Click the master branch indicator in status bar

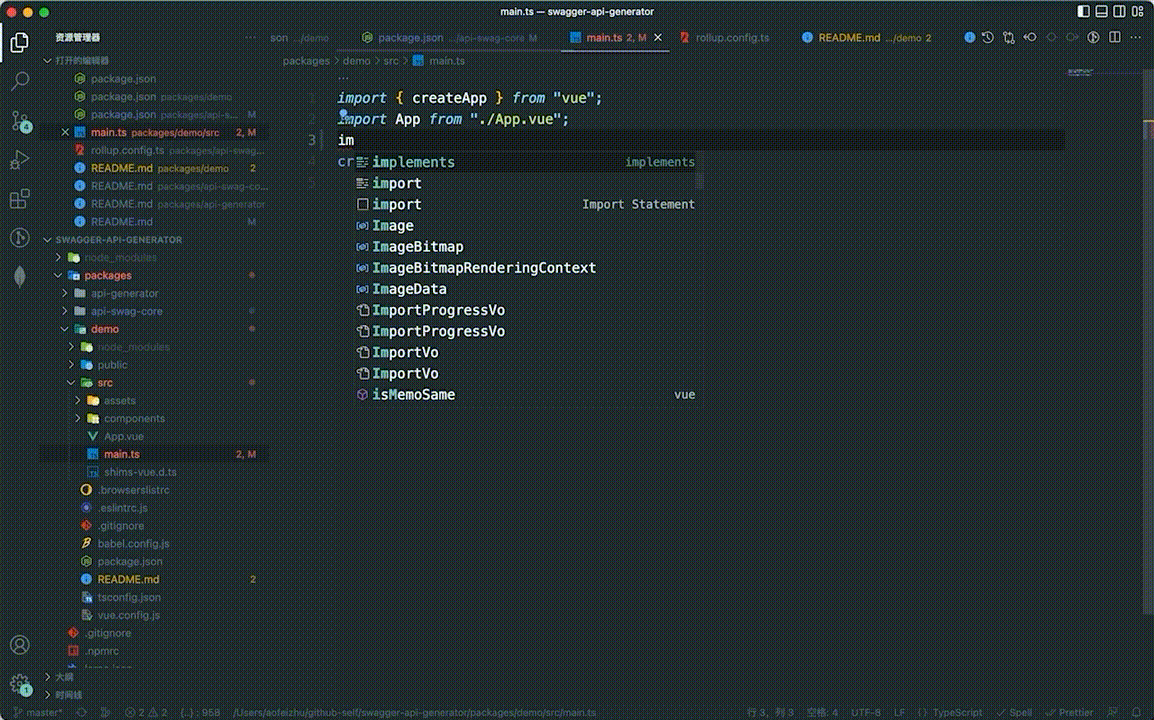38,712
